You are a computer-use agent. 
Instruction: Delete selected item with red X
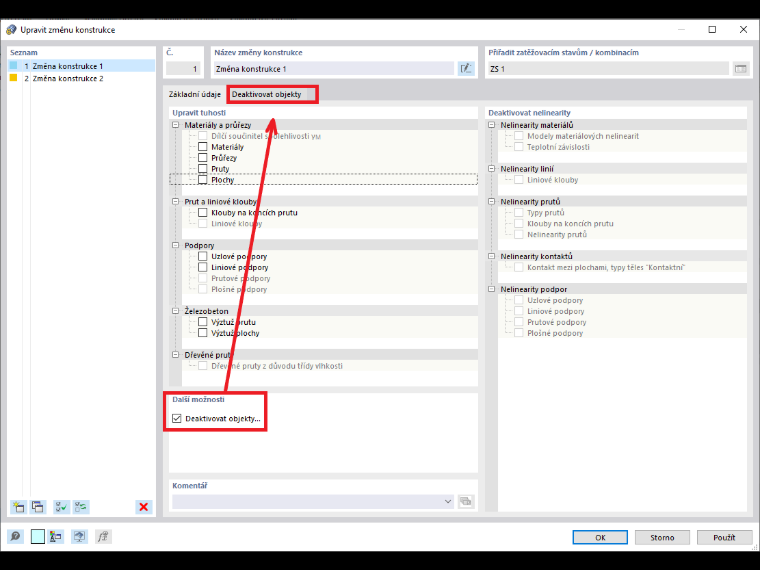(143, 507)
